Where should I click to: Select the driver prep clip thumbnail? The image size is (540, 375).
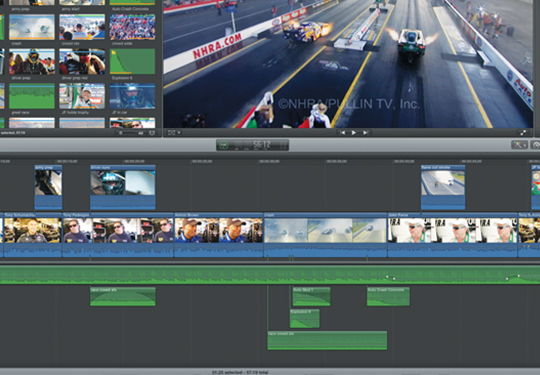tap(32, 61)
